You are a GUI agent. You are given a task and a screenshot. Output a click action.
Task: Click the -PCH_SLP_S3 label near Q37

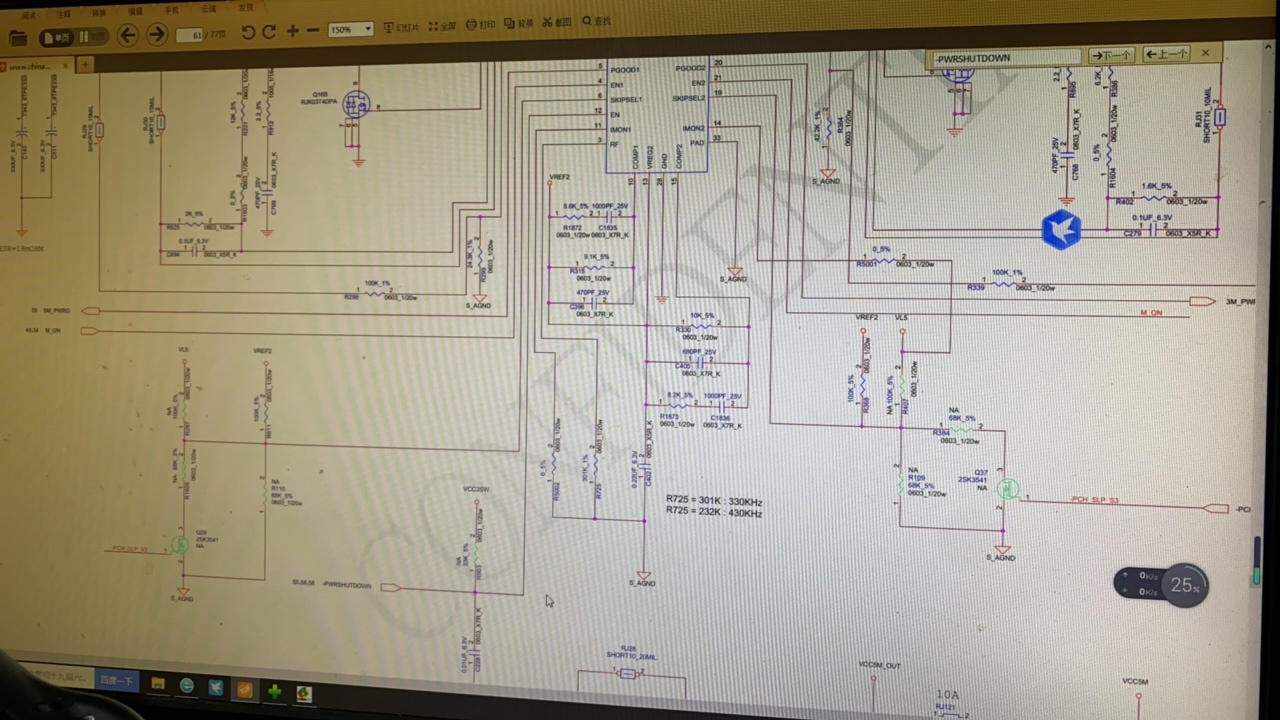coord(1094,500)
